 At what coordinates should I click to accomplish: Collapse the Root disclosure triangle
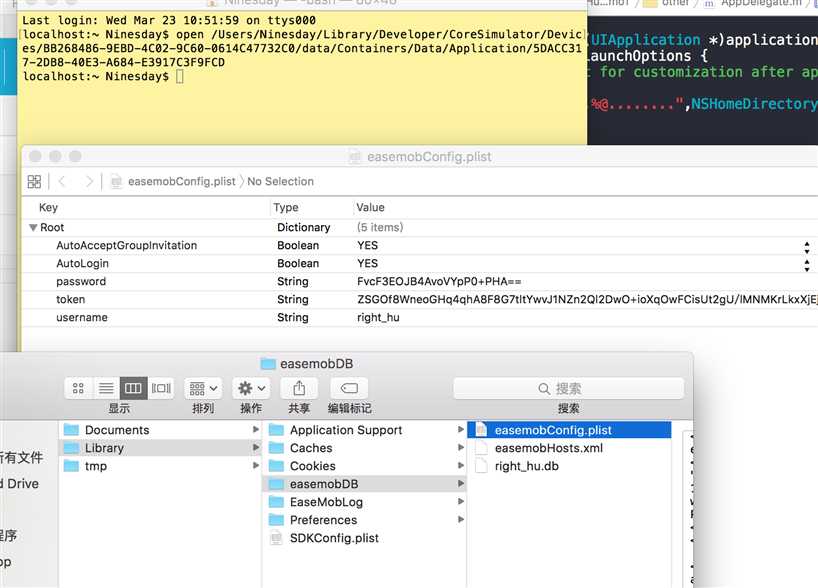pos(33,227)
